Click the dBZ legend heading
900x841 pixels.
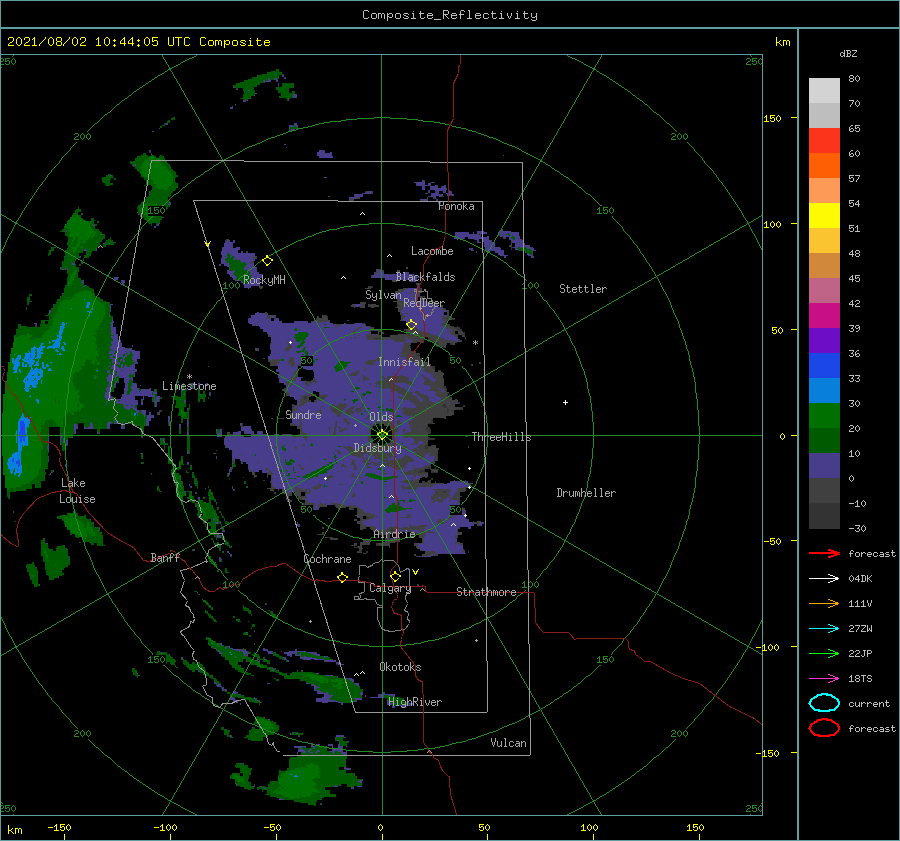coord(848,53)
